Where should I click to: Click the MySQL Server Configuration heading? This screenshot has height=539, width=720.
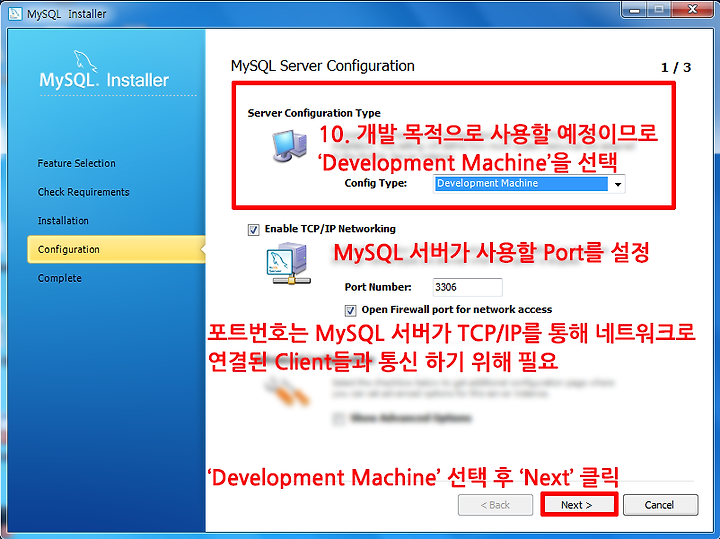point(322,66)
